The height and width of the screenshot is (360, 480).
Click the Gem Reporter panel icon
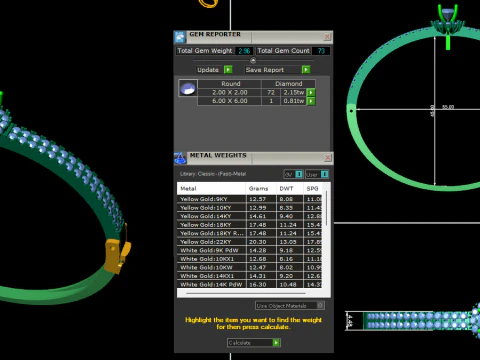click(180, 37)
